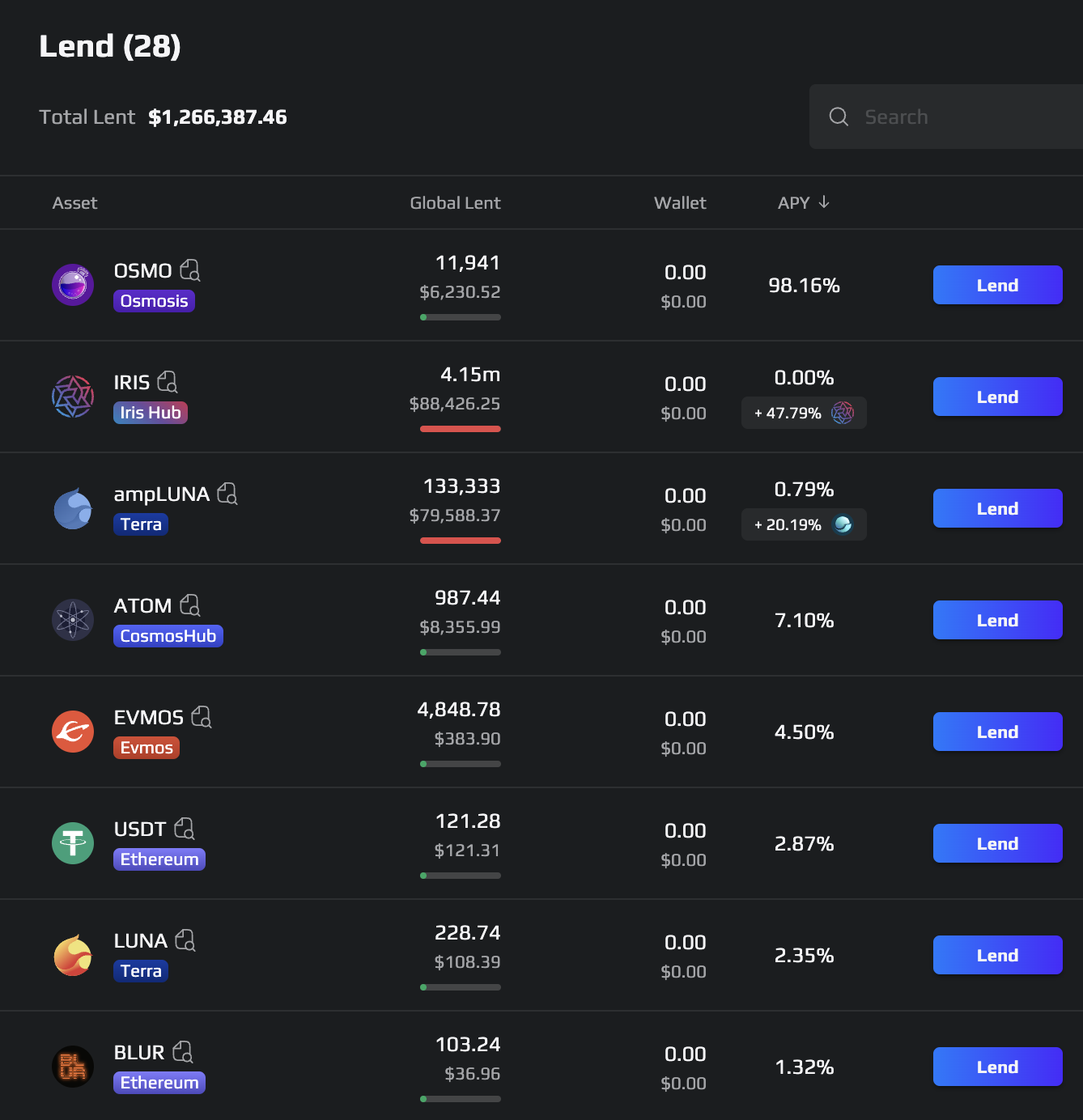Sort by the Wallet column header
Viewport: 1083px width, 1120px height.
pos(680,203)
